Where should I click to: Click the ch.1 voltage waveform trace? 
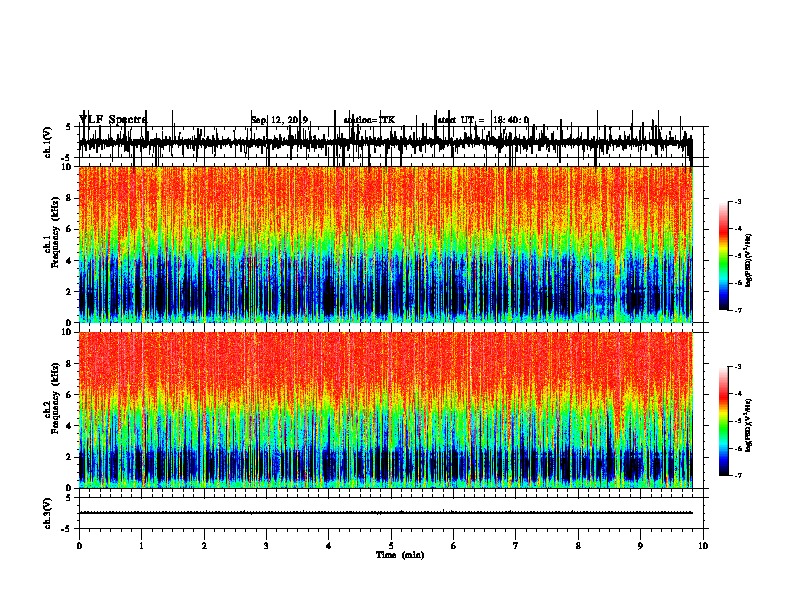(386, 142)
